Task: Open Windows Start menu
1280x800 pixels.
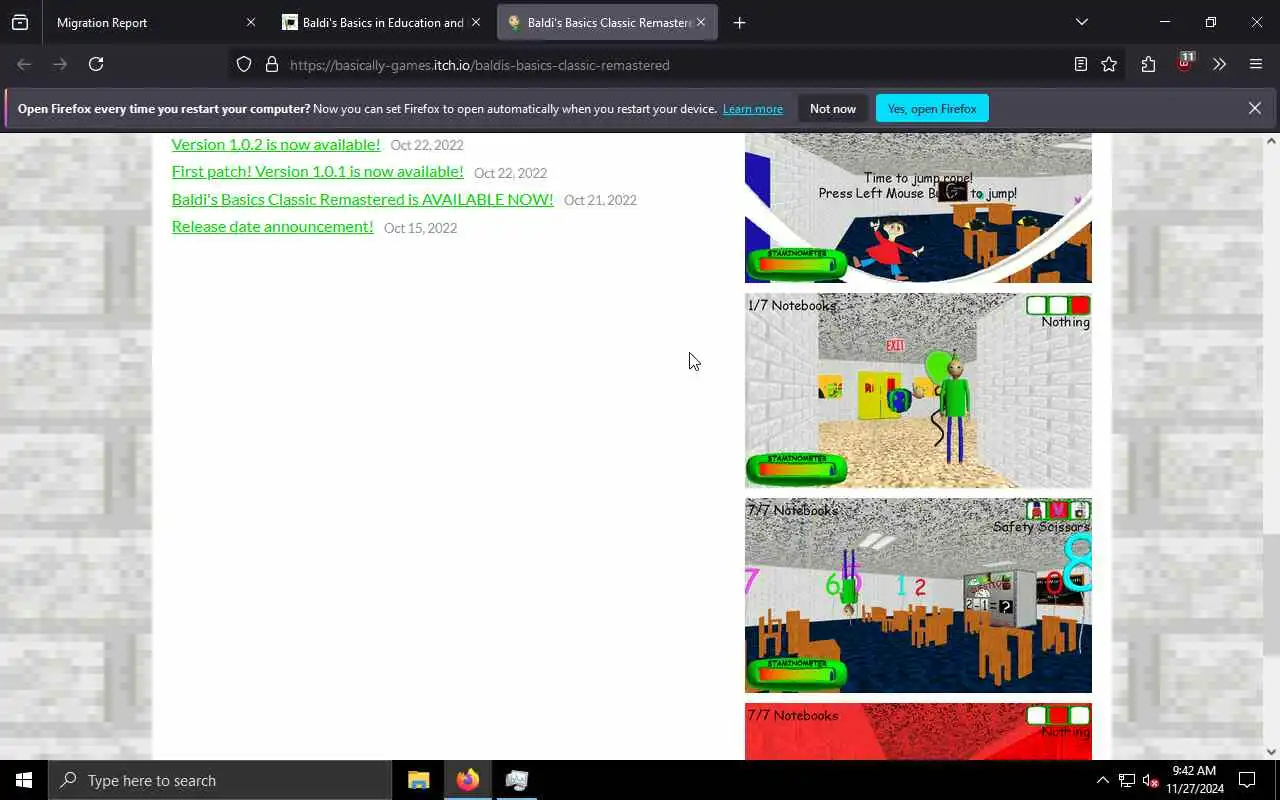Action: [24, 780]
